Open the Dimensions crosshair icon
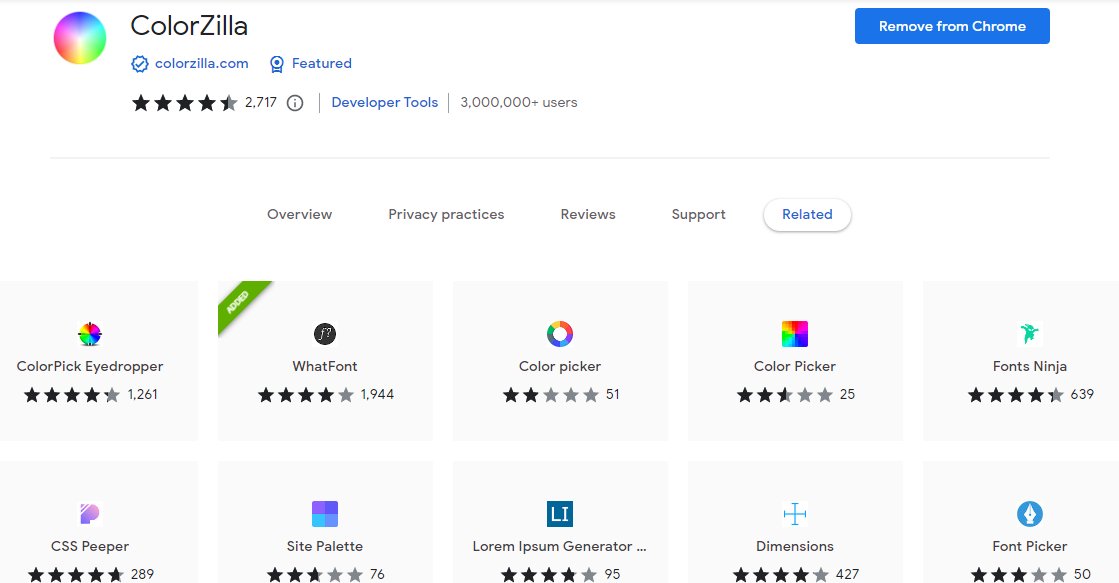 [x=794, y=513]
